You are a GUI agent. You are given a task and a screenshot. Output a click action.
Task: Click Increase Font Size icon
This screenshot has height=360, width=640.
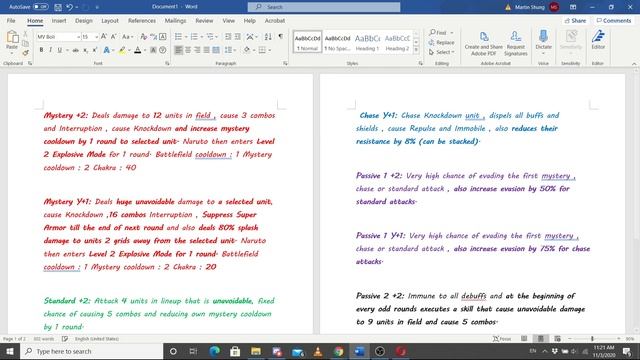104,37
